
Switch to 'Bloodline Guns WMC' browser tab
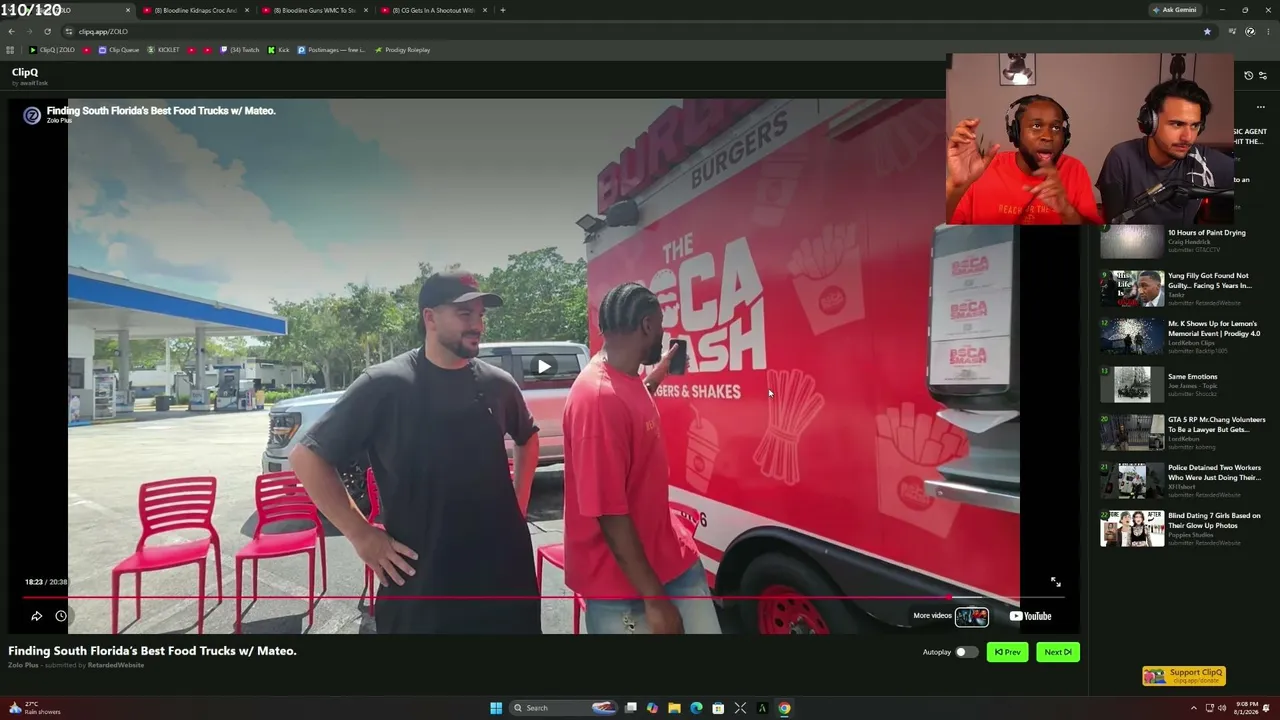tap(314, 10)
